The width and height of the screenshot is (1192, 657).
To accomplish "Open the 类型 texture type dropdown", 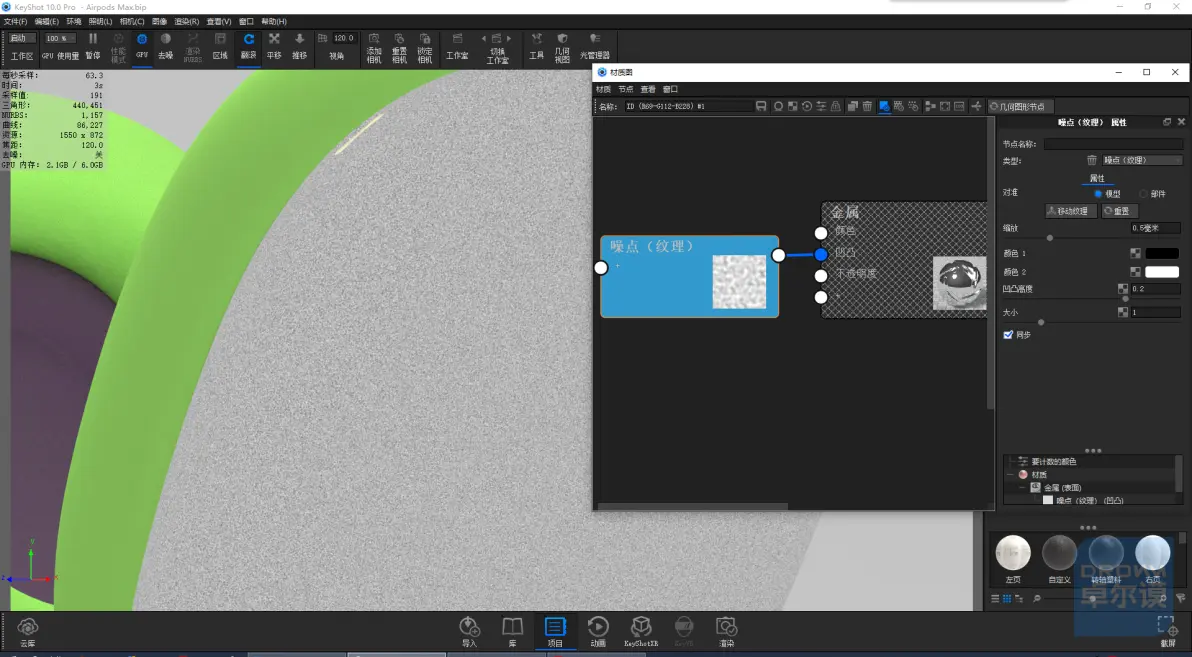I will pos(1142,160).
